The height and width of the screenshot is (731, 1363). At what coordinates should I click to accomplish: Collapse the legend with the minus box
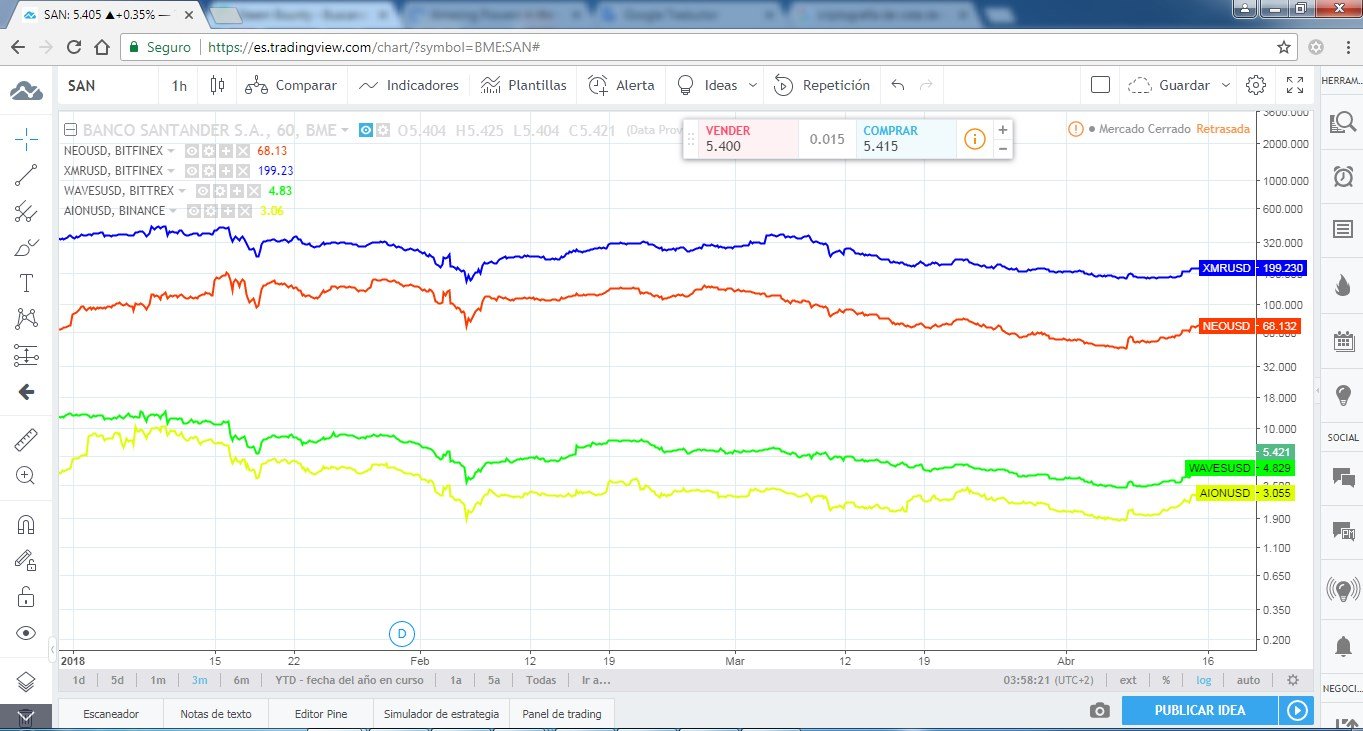click(x=69, y=130)
